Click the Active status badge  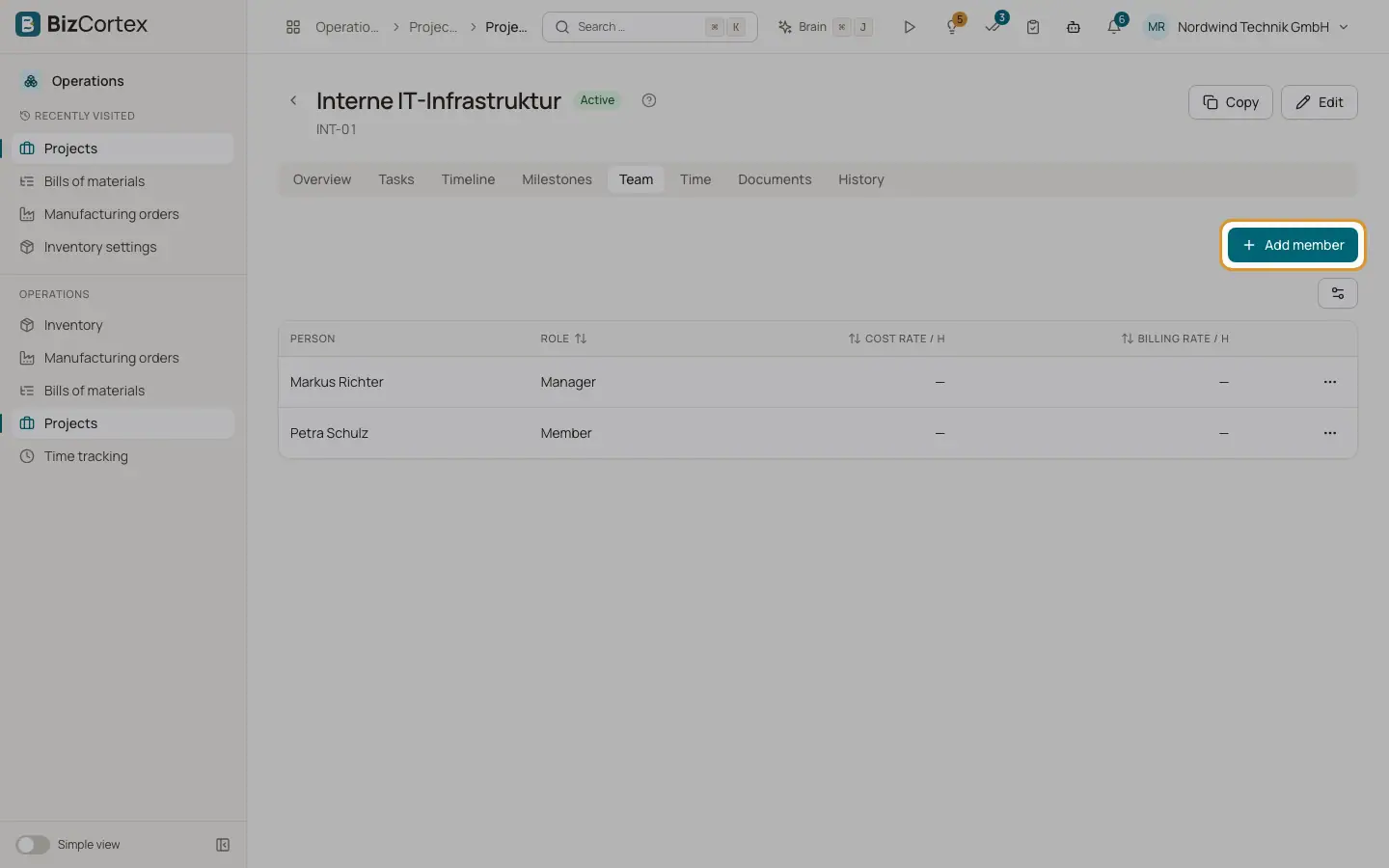tap(597, 100)
